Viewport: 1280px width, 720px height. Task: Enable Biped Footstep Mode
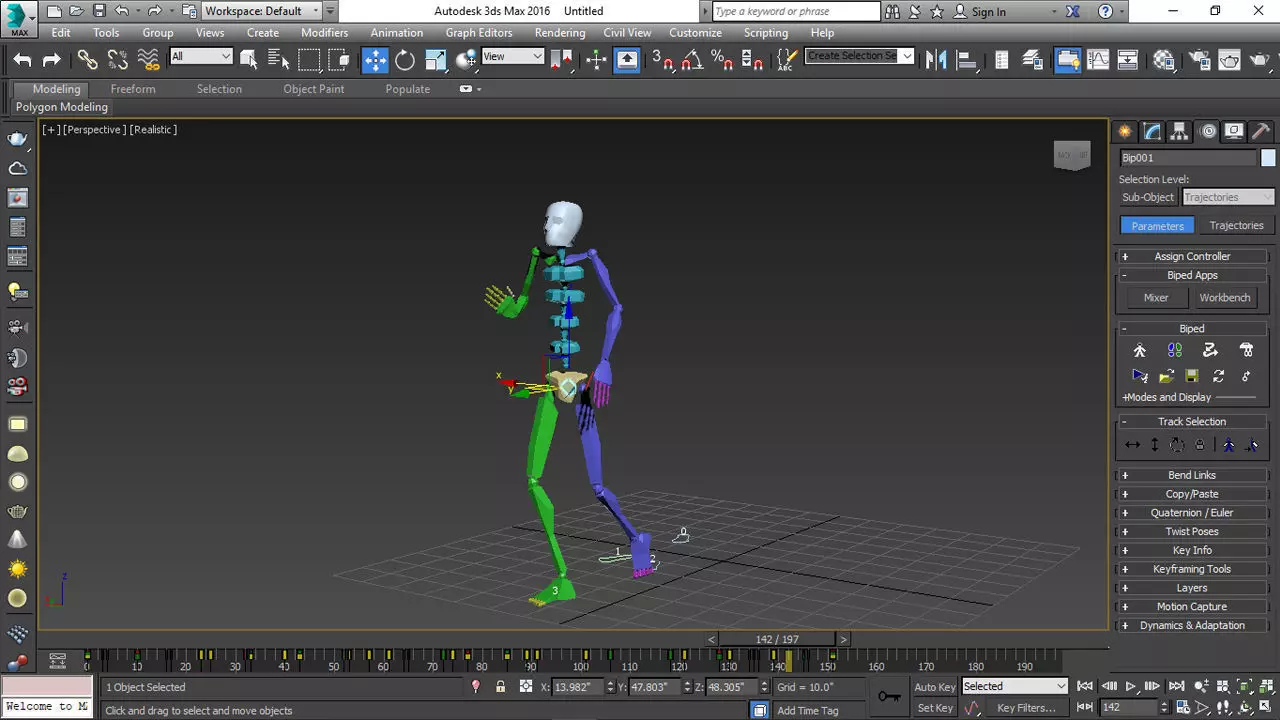click(x=1175, y=350)
